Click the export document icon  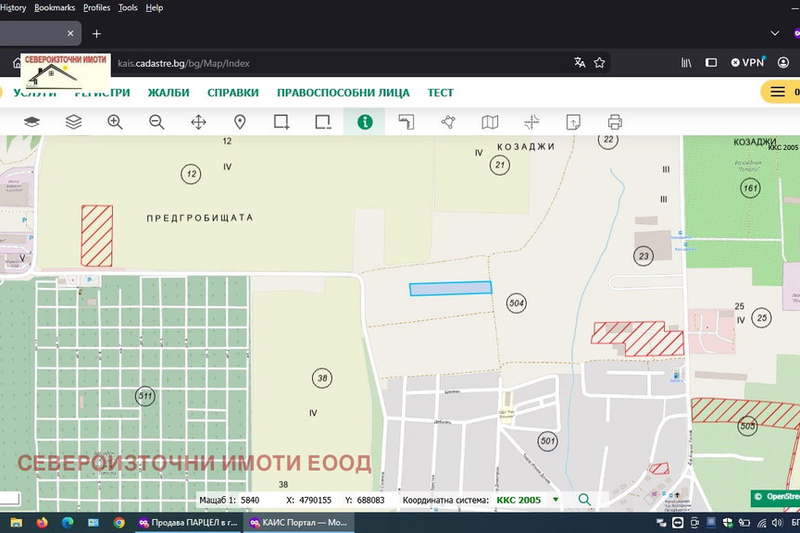[573, 122]
